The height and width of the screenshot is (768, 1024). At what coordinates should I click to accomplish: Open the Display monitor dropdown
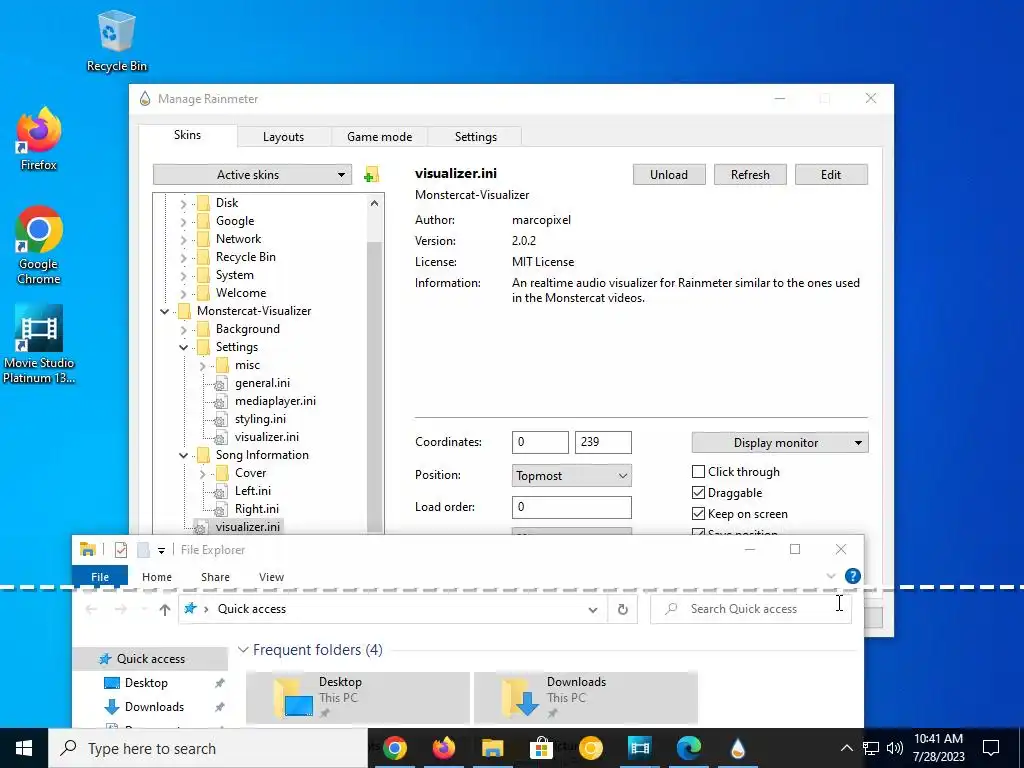click(x=780, y=443)
